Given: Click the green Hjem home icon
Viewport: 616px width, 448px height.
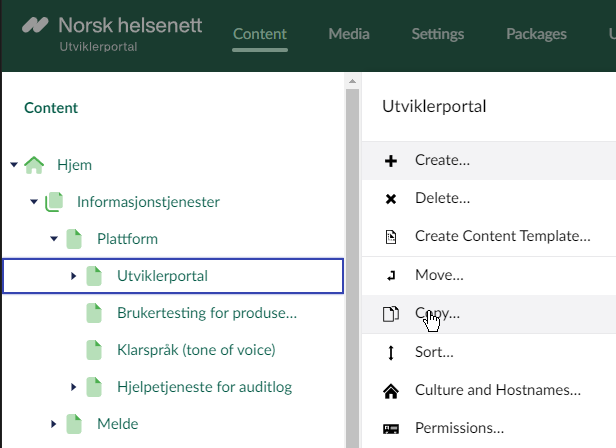Looking at the screenshot, I should pos(34,165).
